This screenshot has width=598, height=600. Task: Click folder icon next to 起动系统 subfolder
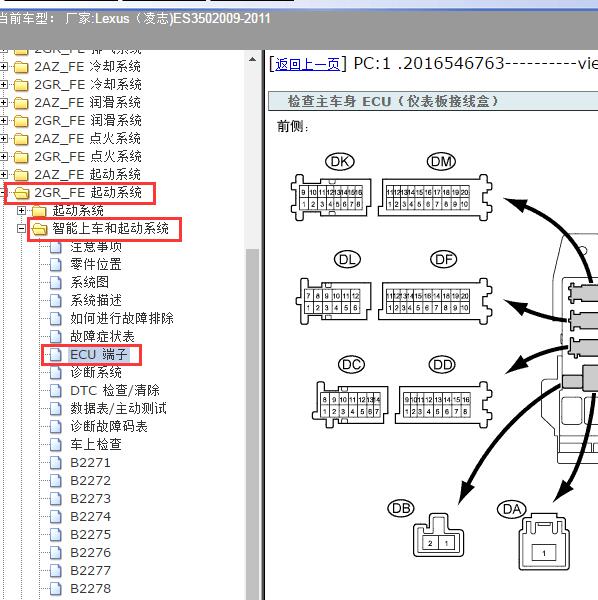39,211
